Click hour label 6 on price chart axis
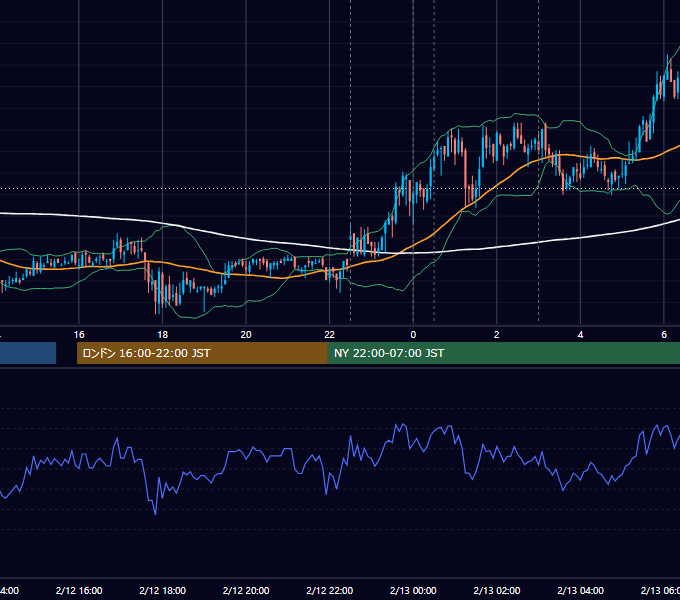680x600 pixels. point(664,335)
